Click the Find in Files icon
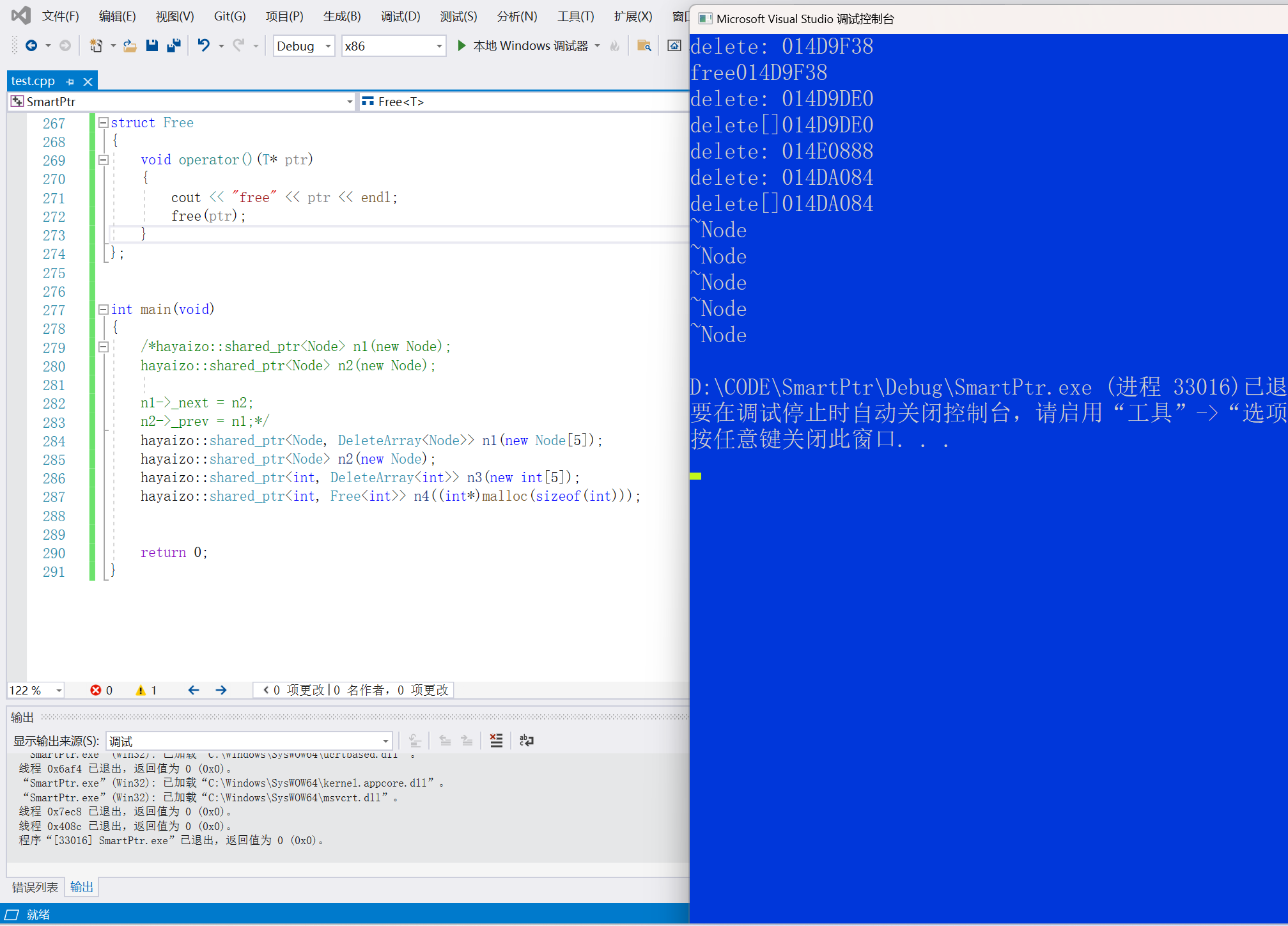Viewport: 1288px width, 926px height. coord(644,45)
